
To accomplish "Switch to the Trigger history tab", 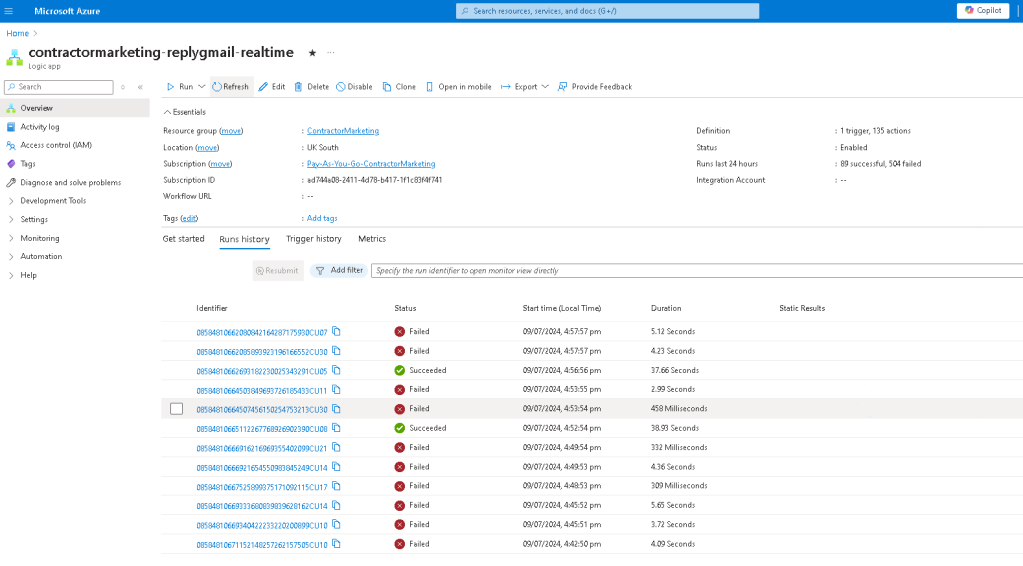I will [314, 239].
